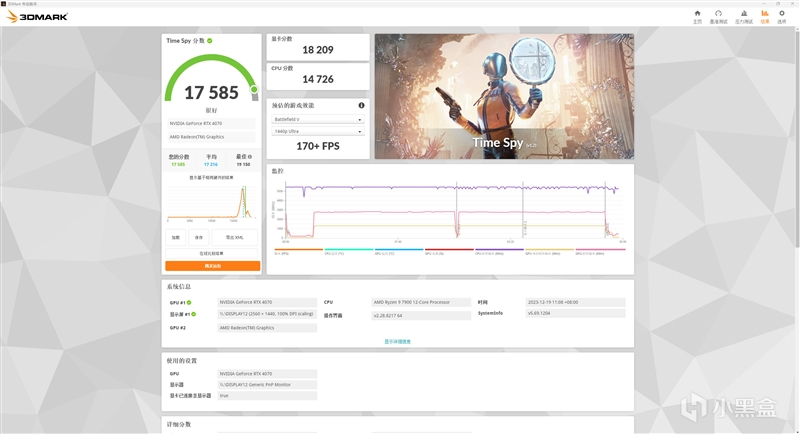Click the AMD Ryzen 9 7900 12-Core Processor field
The width and height of the screenshot is (800, 434).
pos(421,302)
